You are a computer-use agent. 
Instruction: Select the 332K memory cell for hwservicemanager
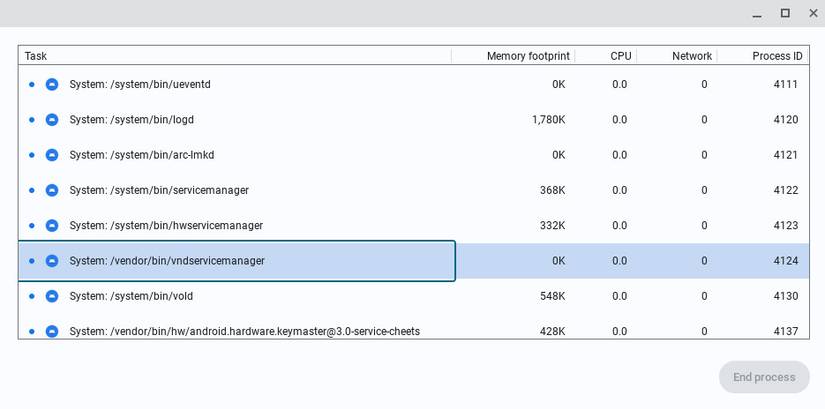[552, 226]
